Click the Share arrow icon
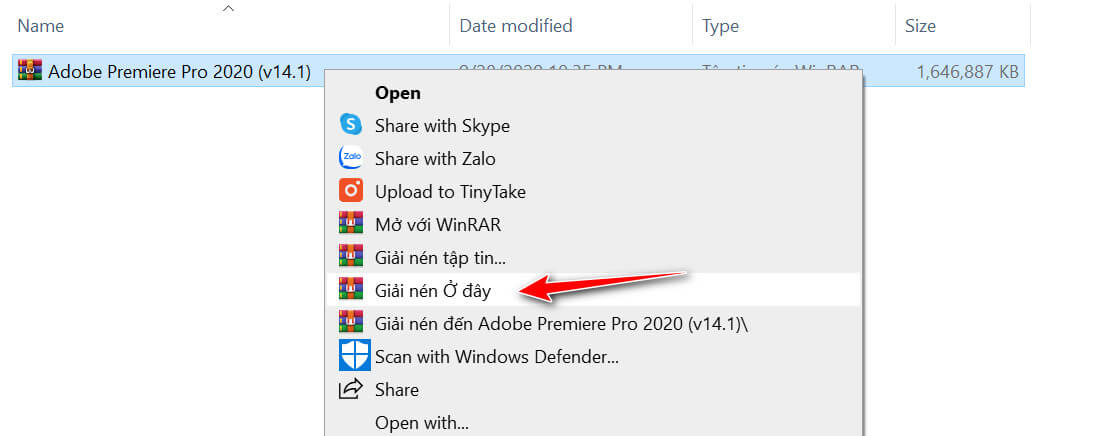The width and height of the screenshot is (1098, 436). pyautogui.click(x=351, y=389)
